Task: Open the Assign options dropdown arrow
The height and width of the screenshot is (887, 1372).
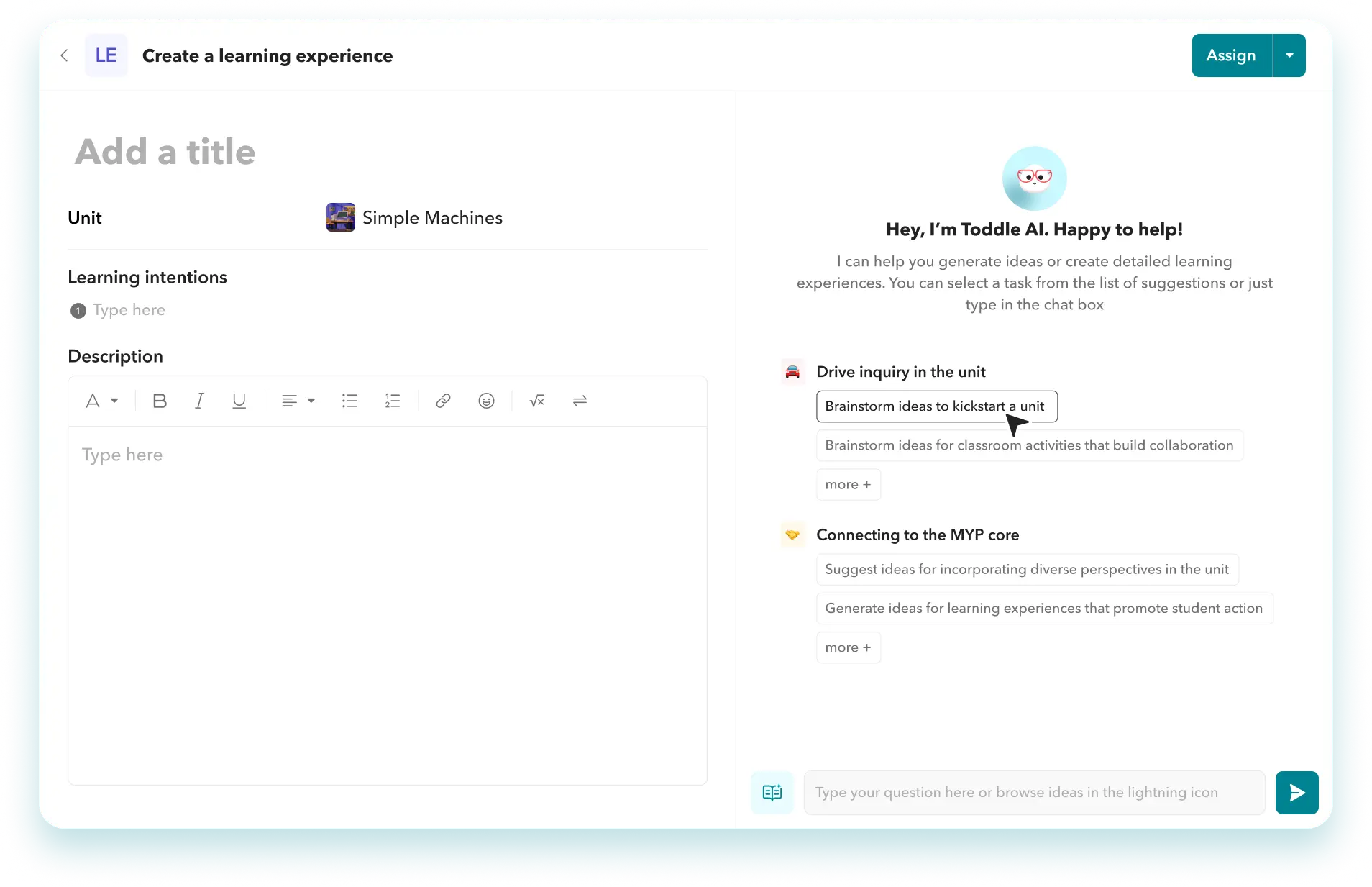Action: [1290, 55]
